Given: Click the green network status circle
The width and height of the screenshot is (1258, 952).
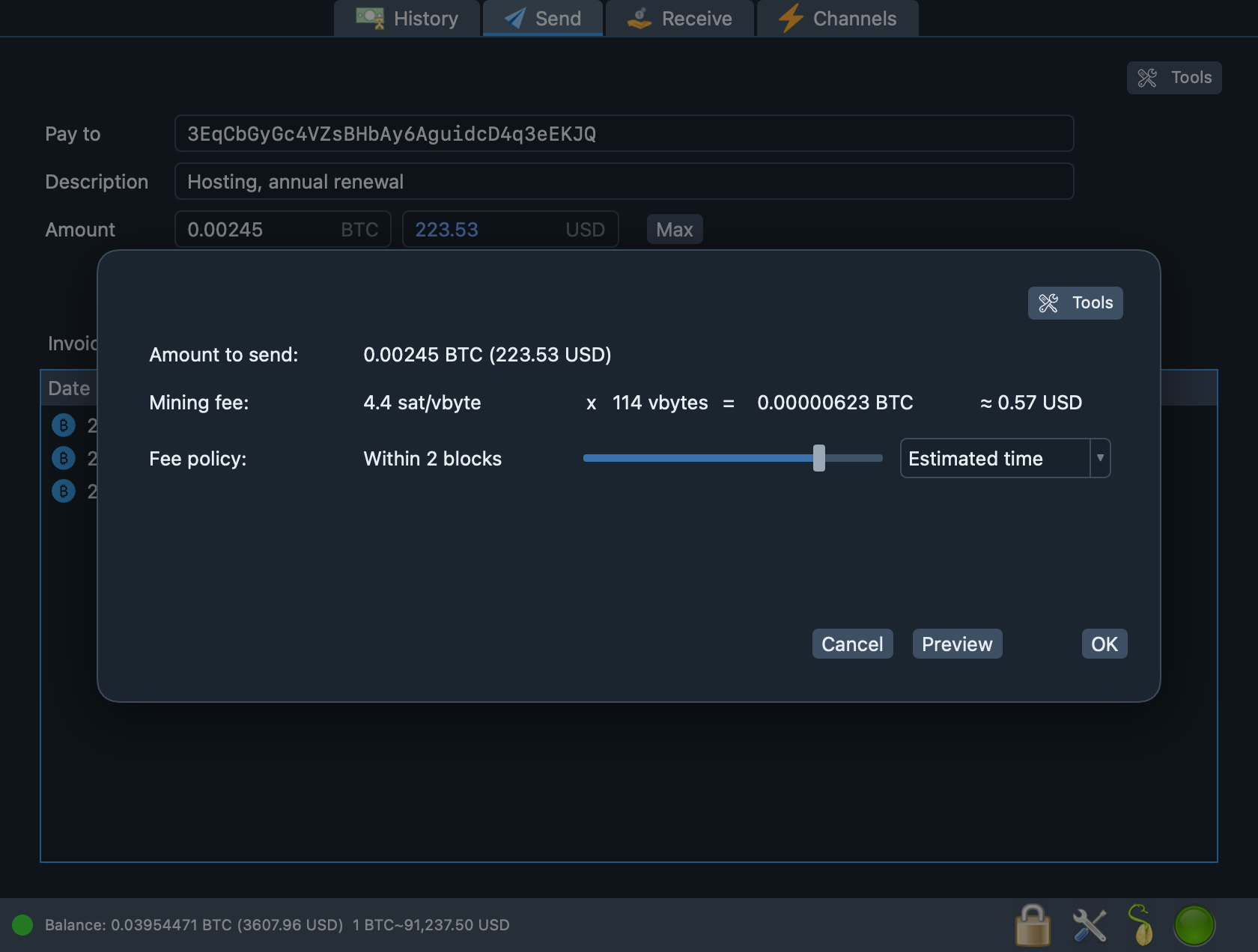Looking at the screenshot, I should 1194,925.
